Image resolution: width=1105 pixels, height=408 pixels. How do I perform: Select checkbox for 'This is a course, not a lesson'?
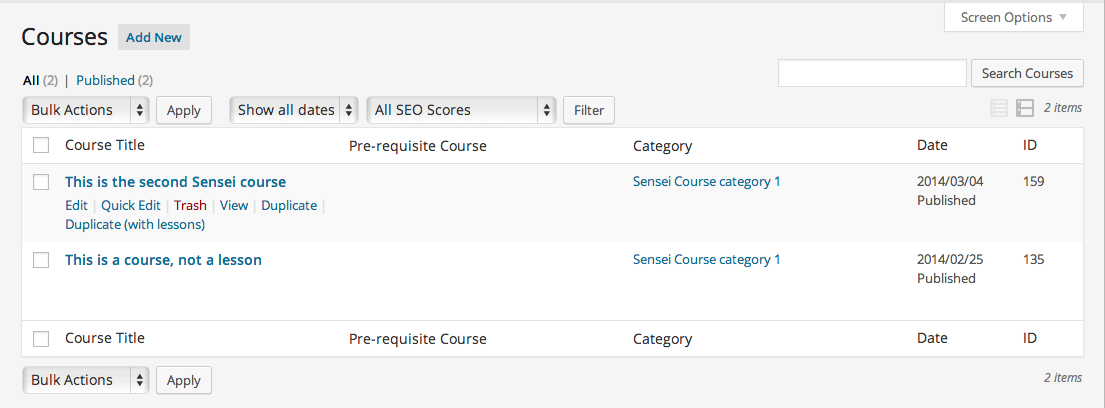41,260
